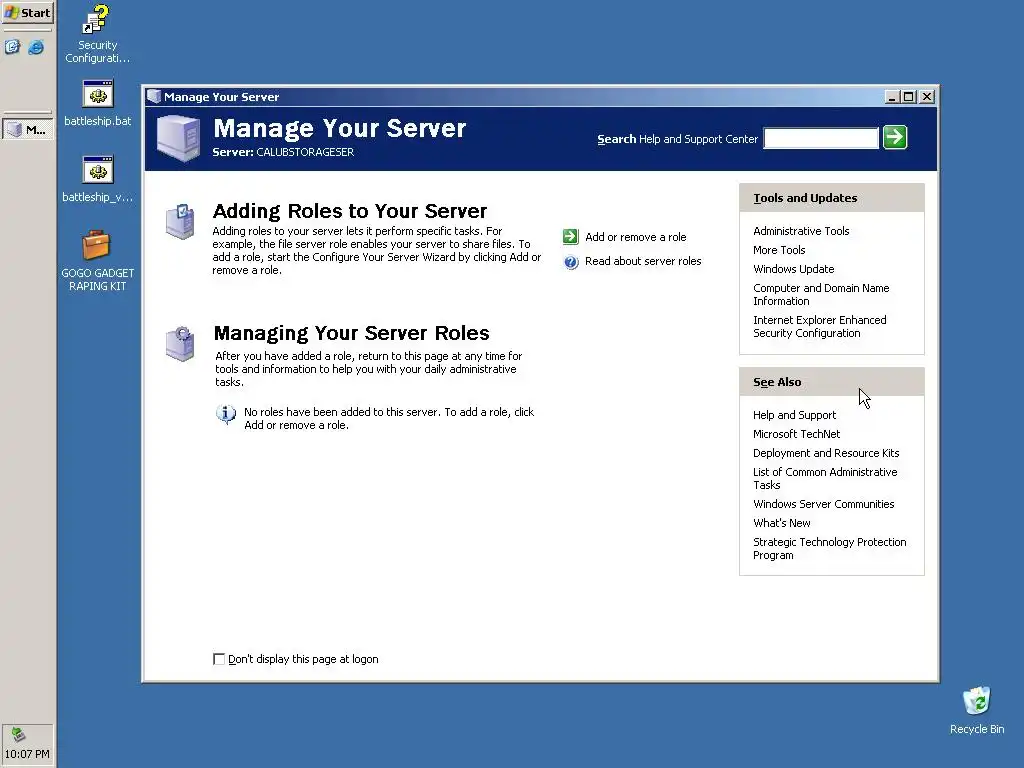Open List of Common Administrative Tasks
Image resolution: width=1024 pixels, height=768 pixels.
pyautogui.click(x=825, y=479)
